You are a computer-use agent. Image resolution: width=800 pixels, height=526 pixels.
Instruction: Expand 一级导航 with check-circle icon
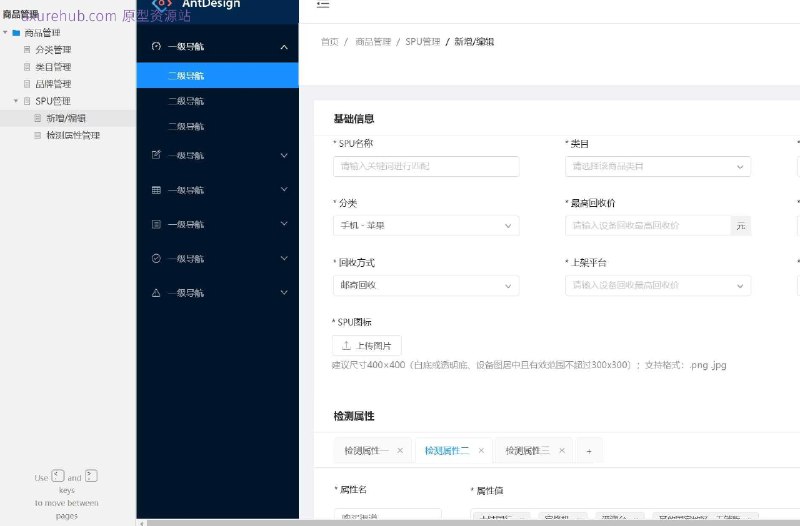pyautogui.click(x=284, y=258)
